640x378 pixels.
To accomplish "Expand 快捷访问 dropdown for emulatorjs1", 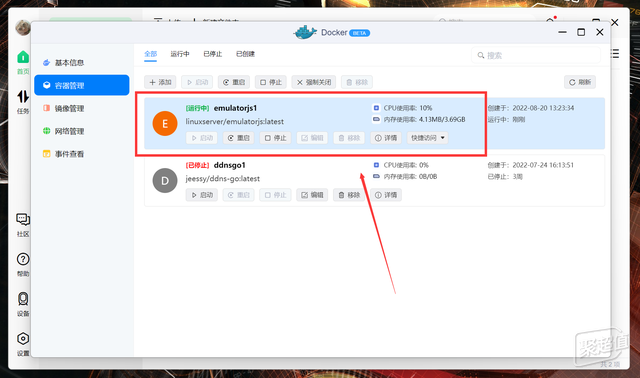I will point(428,138).
